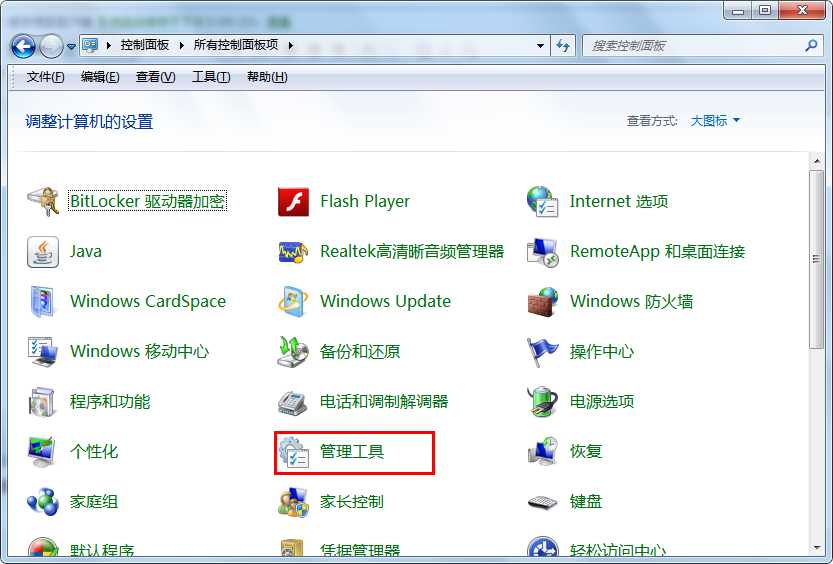833x564 pixels.
Task: Open the 管理工具 gear icon
Action: [x=293, y=452]
